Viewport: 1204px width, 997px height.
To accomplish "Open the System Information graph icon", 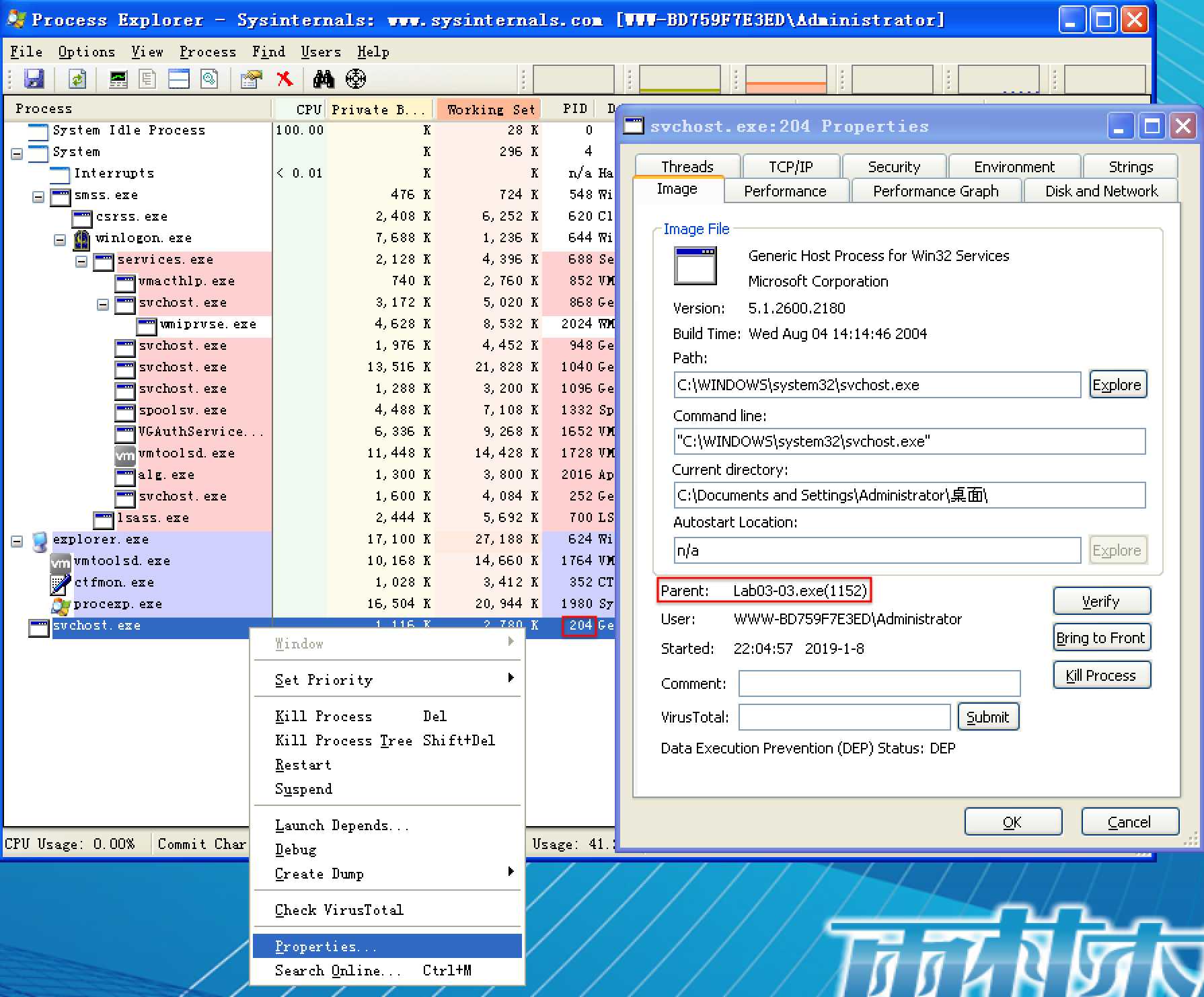I will [x=118, y=79].
